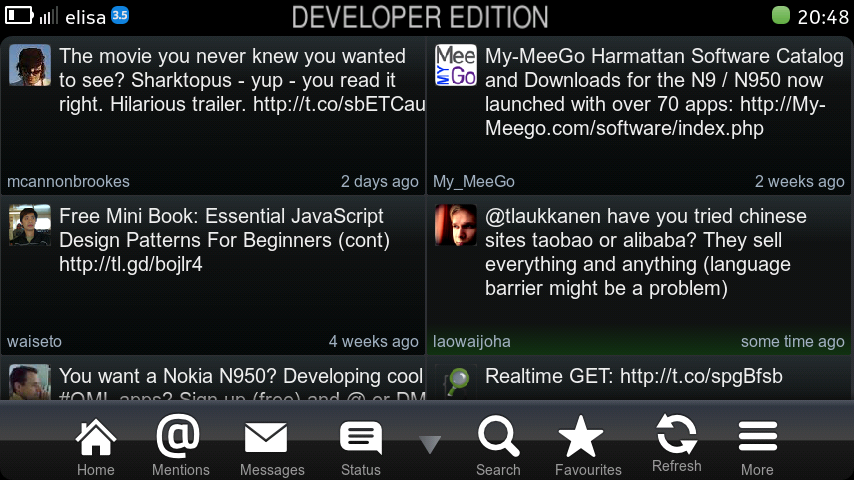
Task: Tap '2 weeks ago' timestamp
Action: pos(800,181)
